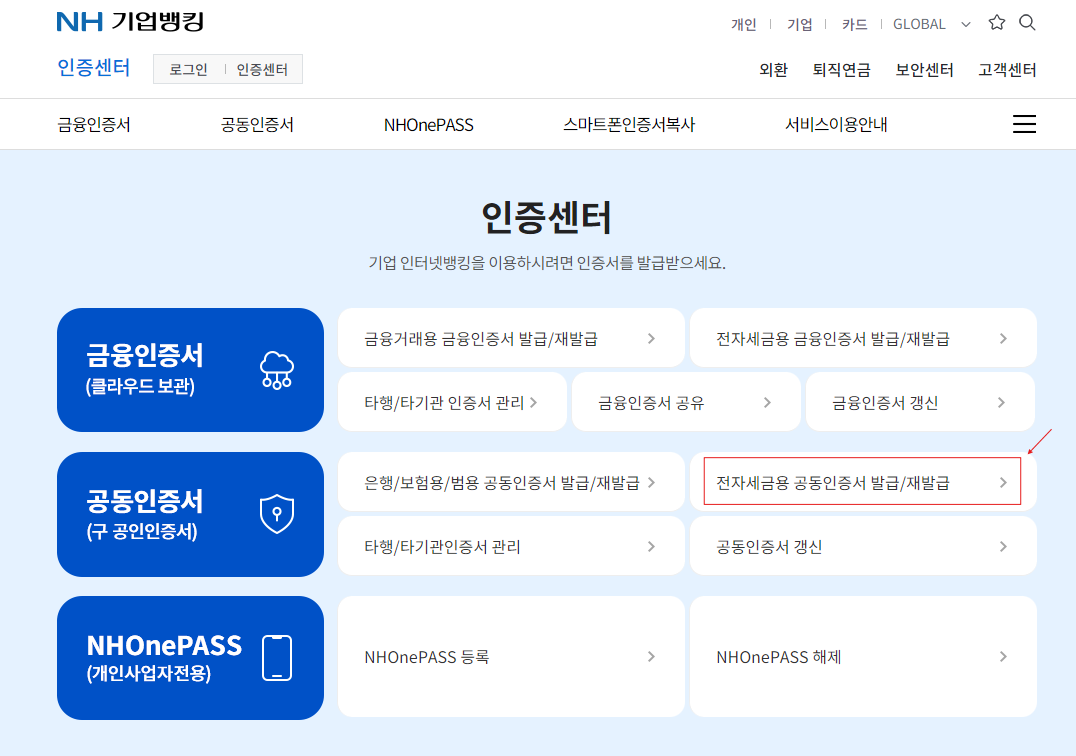Open 은행/보험용/범용 공동인증서 발급/재발급
The height and width of the screenshot is (756, 1076).
pos(511,482)
